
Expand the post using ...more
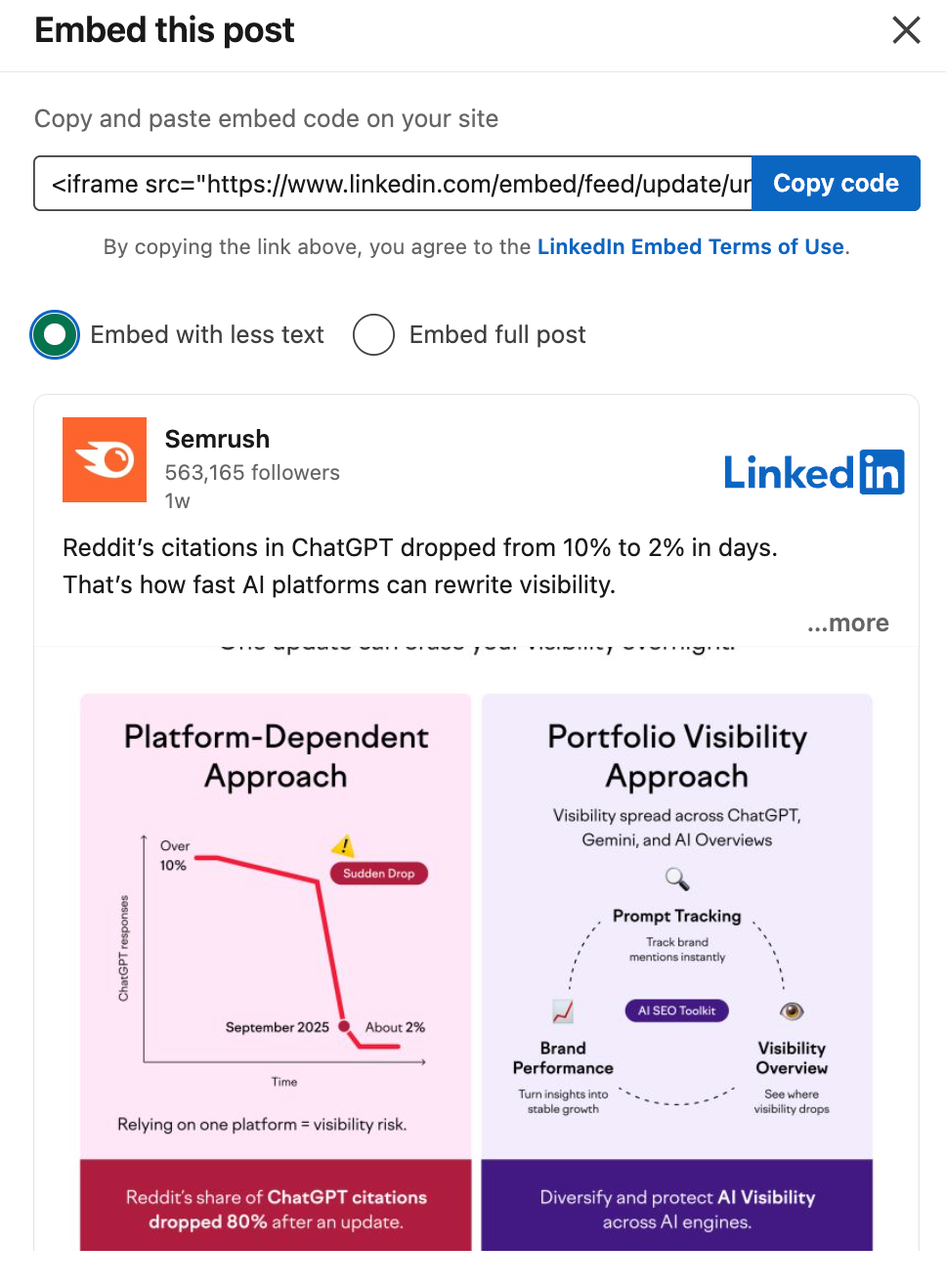(847, 623)
